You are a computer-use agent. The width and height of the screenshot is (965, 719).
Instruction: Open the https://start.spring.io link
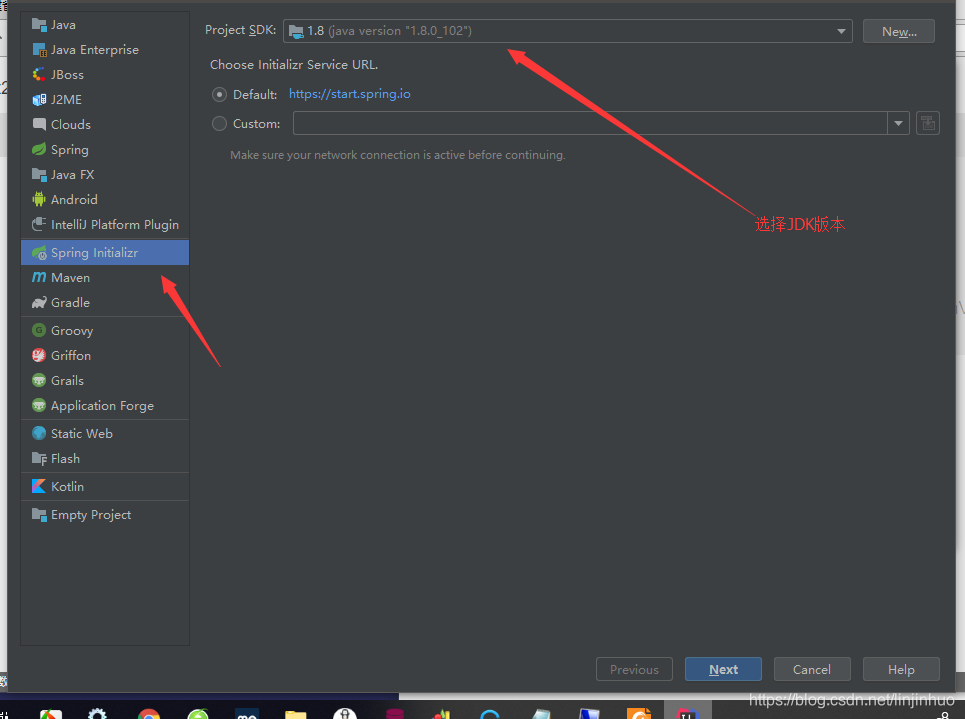pos(350,94)
